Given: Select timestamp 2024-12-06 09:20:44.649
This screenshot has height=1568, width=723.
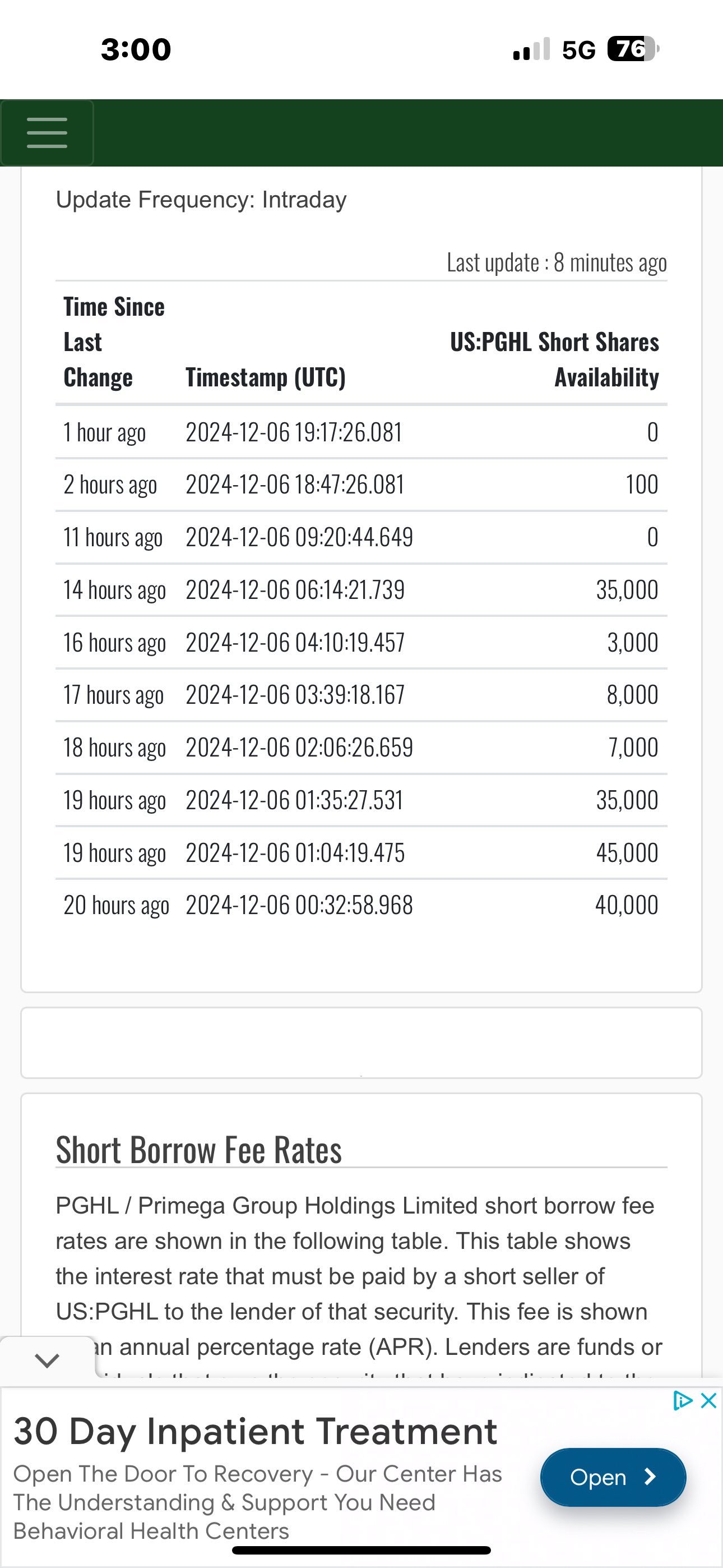Looking at the screenshot, I should coord(299,537).
